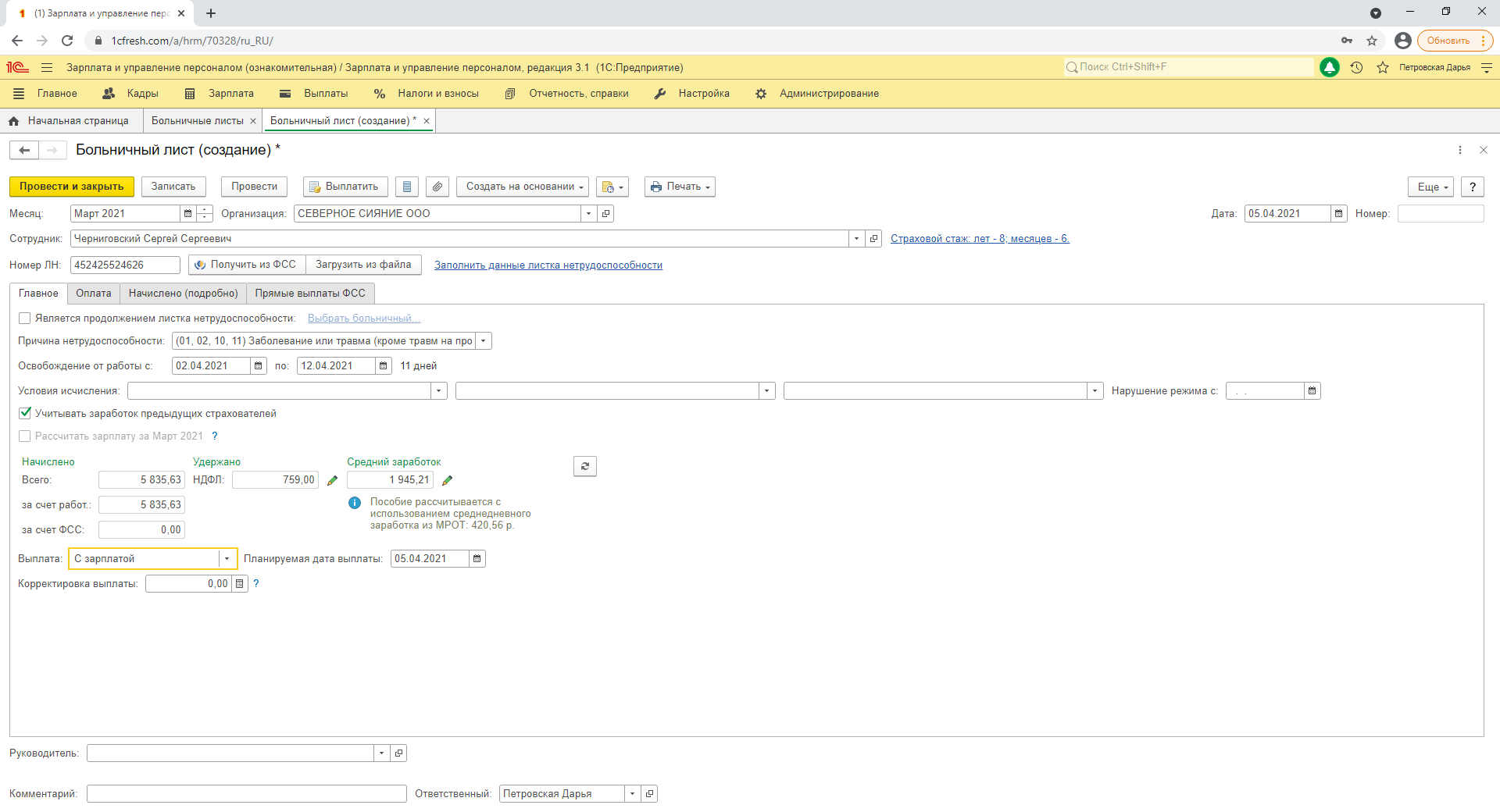1500x812 pixels.
Task: Open the calendar for document Дата field
Action: click(1339, 213)
